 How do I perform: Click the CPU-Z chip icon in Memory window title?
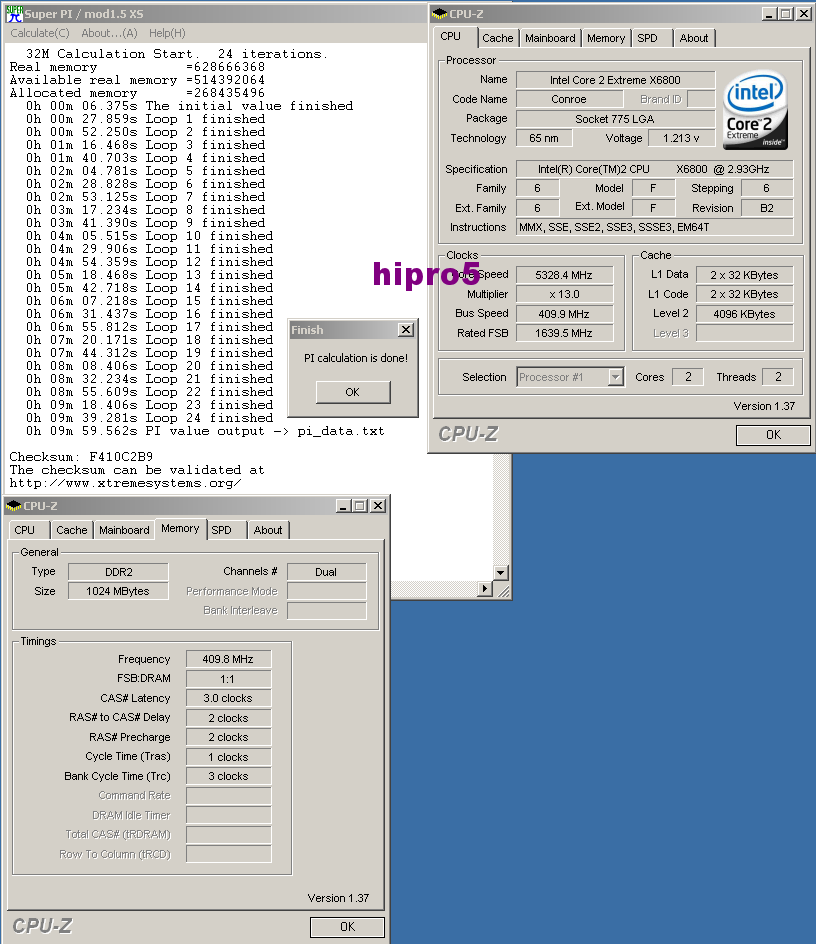click(x=13, y=506)
